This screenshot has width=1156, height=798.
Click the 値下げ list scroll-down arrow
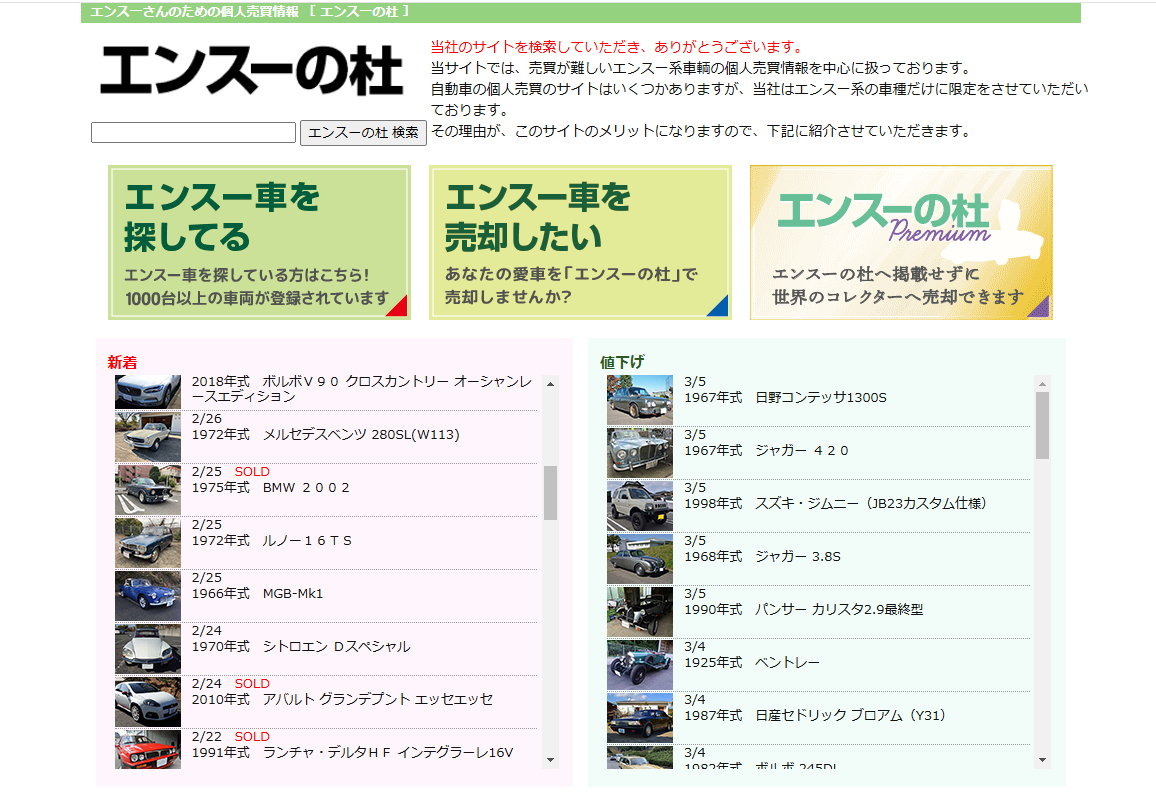point(1042,760)
